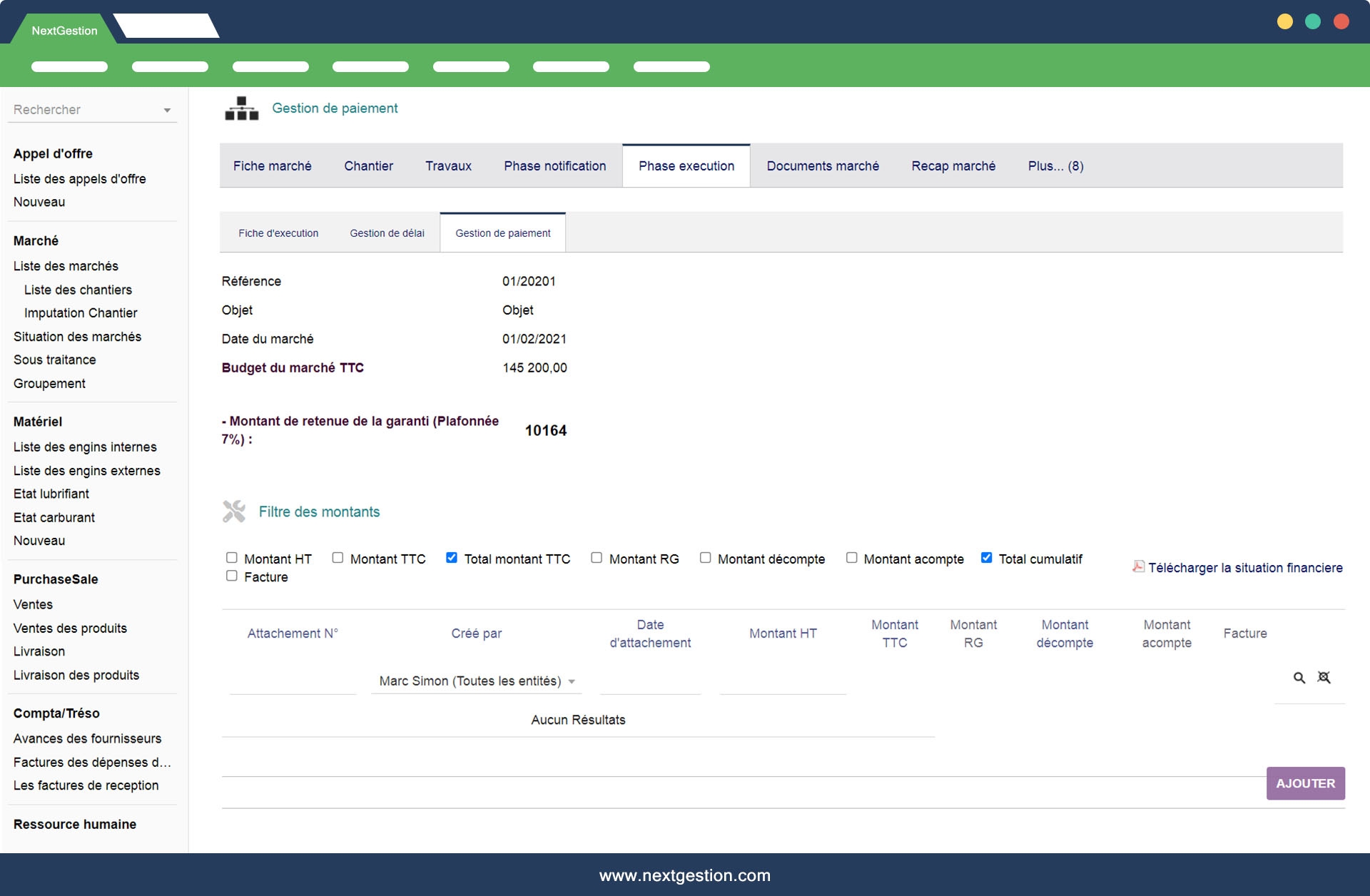Screen dimensions: 1370x896
Task: Open the Gestion de délai sub-tab
Action: pos(387,233)
